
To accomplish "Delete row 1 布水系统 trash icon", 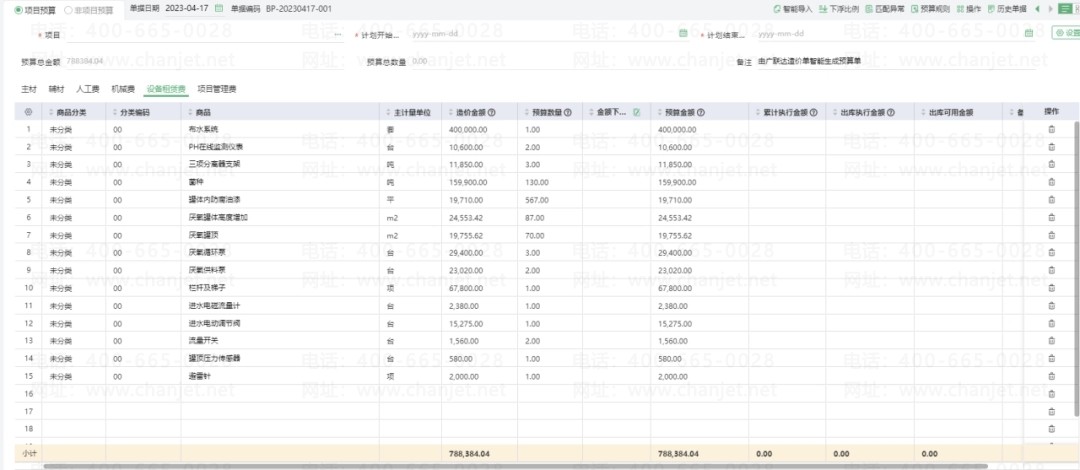I will 1051,129.
